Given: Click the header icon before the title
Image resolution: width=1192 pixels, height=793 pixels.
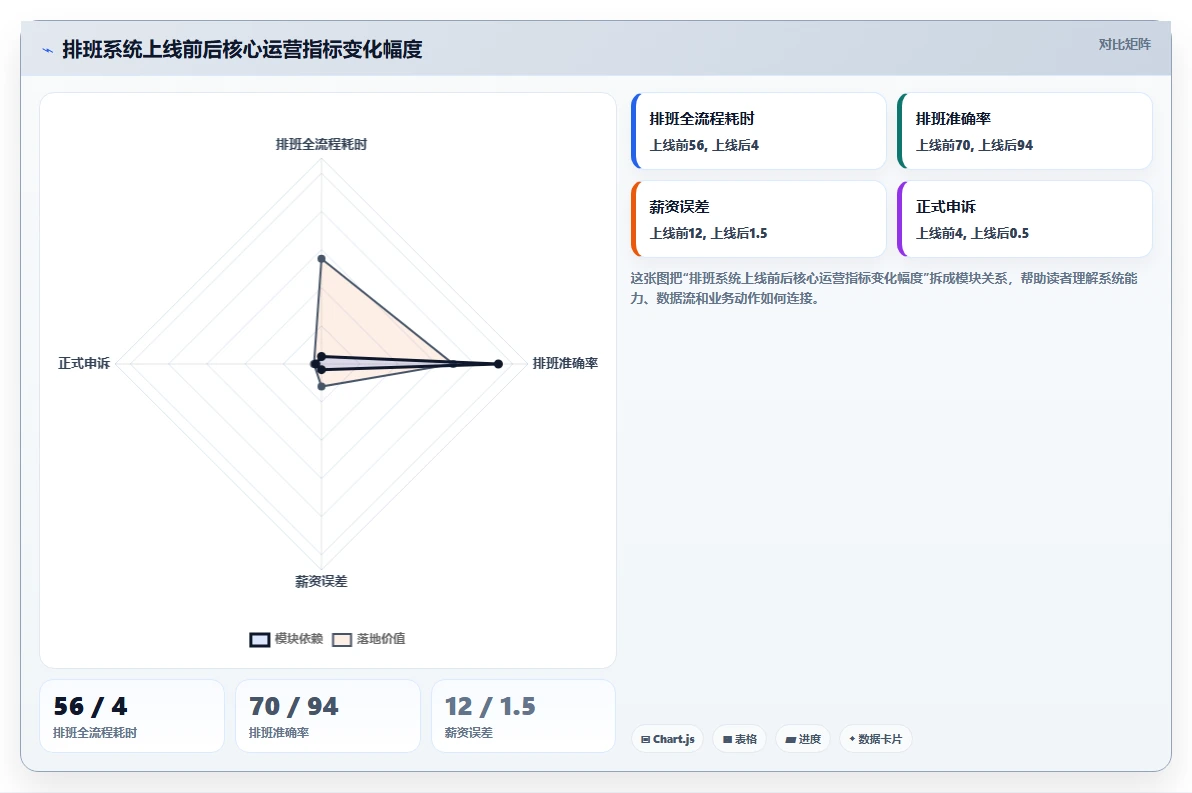Looking at the screenshot, I should (47, 50).
